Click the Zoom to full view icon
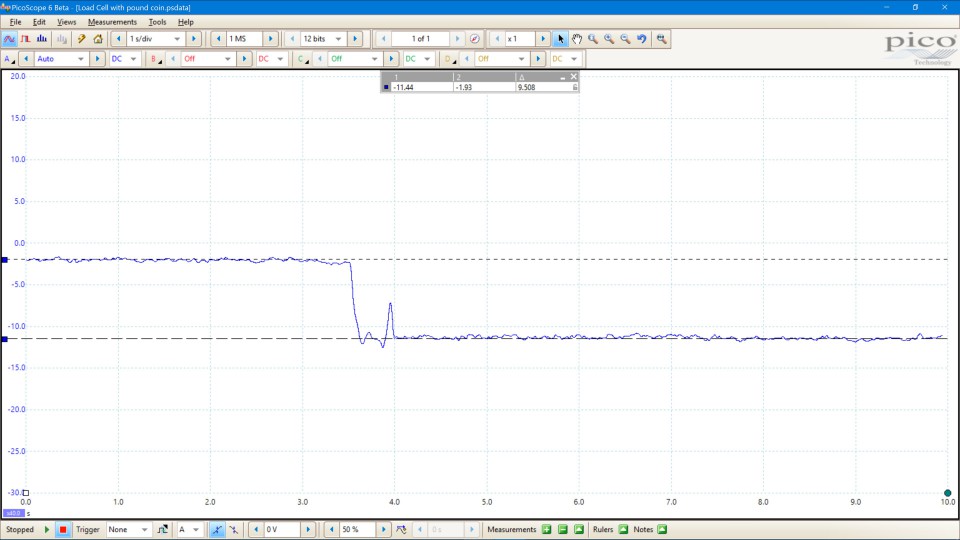This screenshot has width=960, height=540. [661, 39]
